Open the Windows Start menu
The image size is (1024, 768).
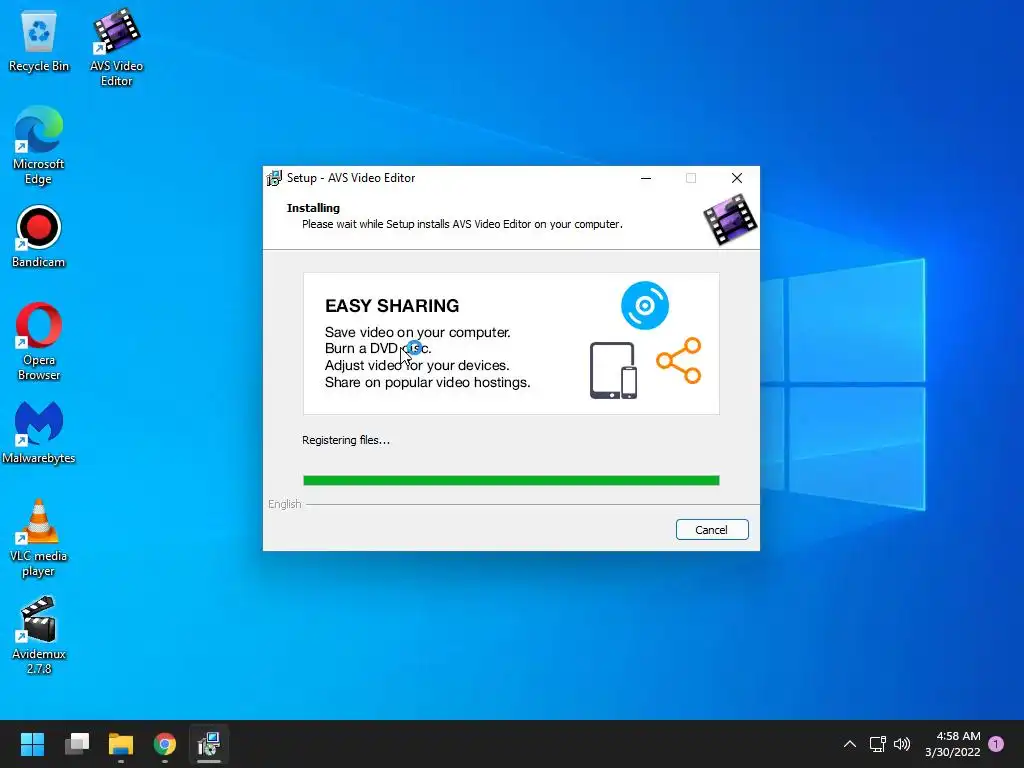tap(32, 744)
